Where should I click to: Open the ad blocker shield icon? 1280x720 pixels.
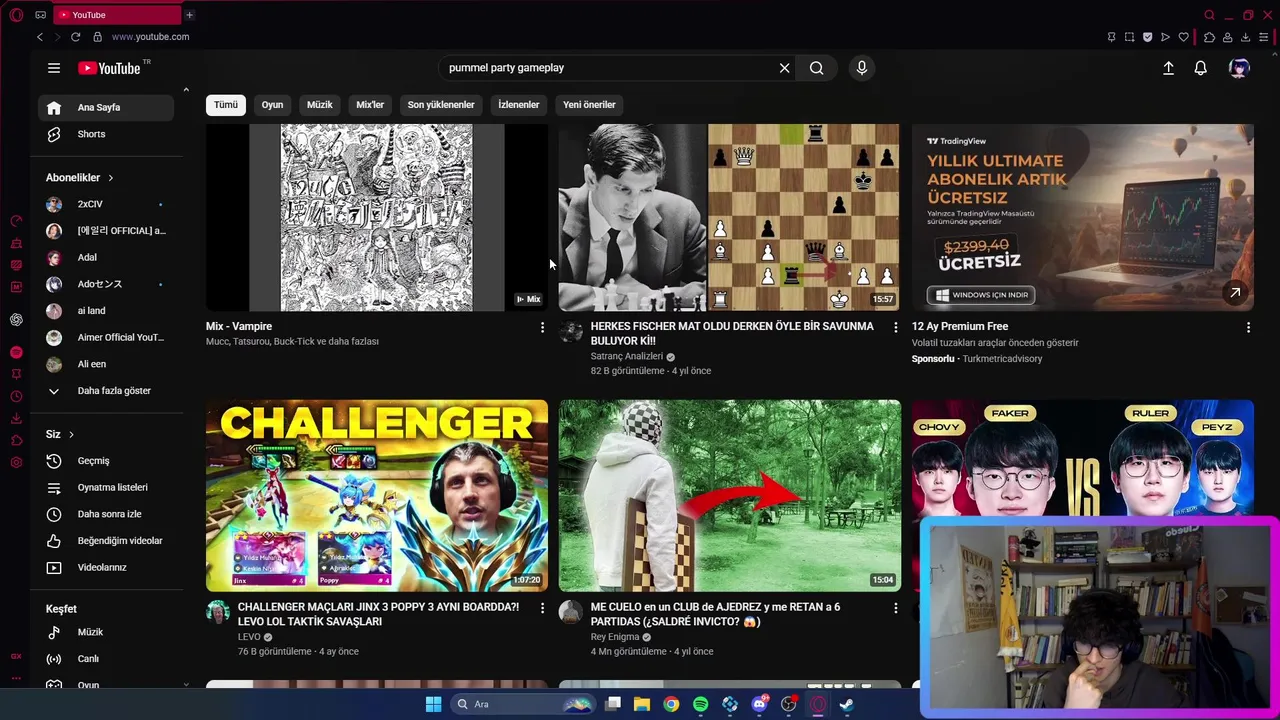click(1147, 37)
